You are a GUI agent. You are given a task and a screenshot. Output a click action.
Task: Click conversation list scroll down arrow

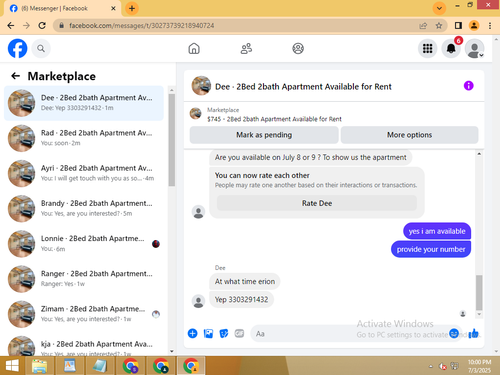coord(172,351)
